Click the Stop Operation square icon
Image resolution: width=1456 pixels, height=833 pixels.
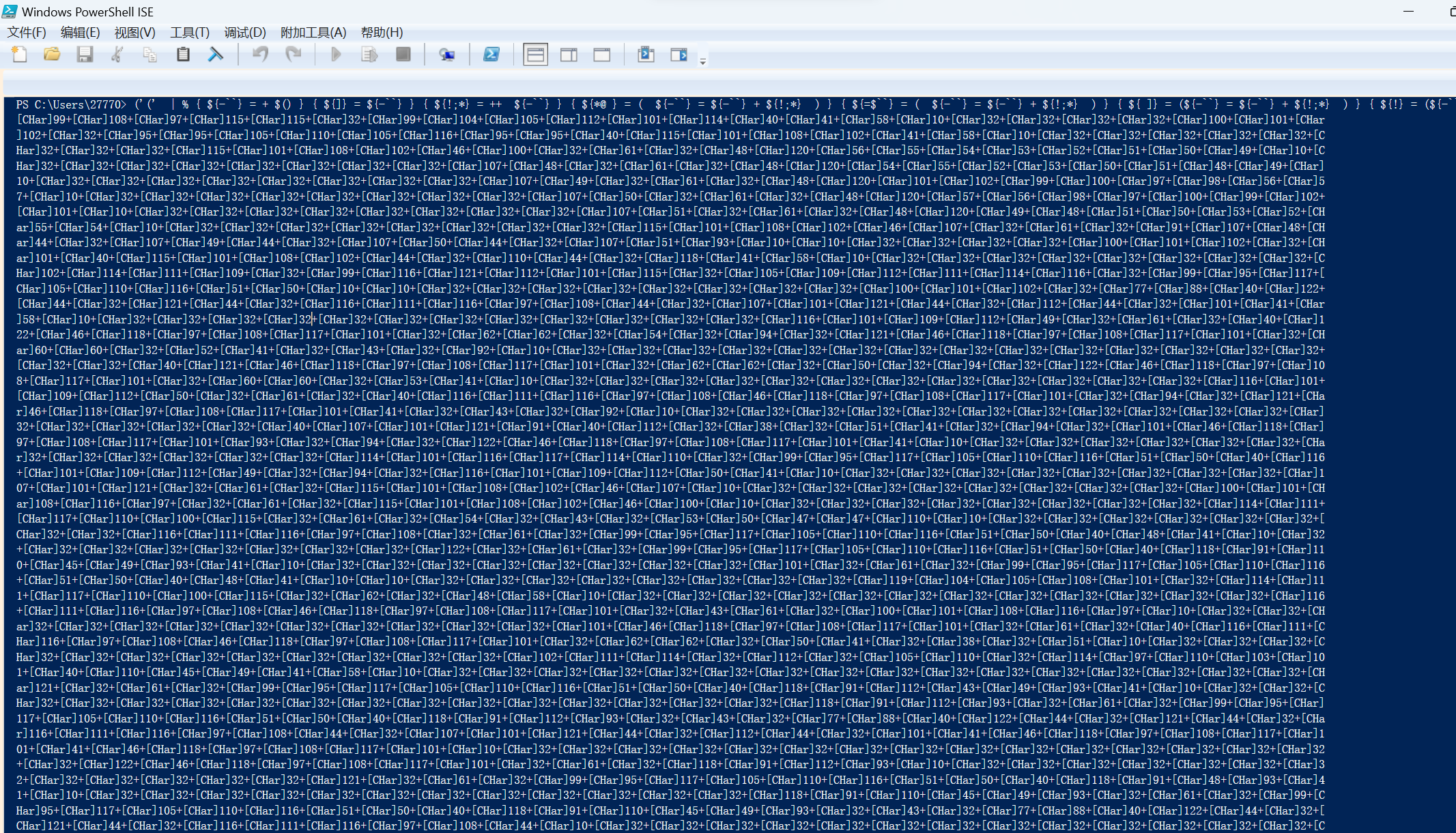[x=403, y=55]
